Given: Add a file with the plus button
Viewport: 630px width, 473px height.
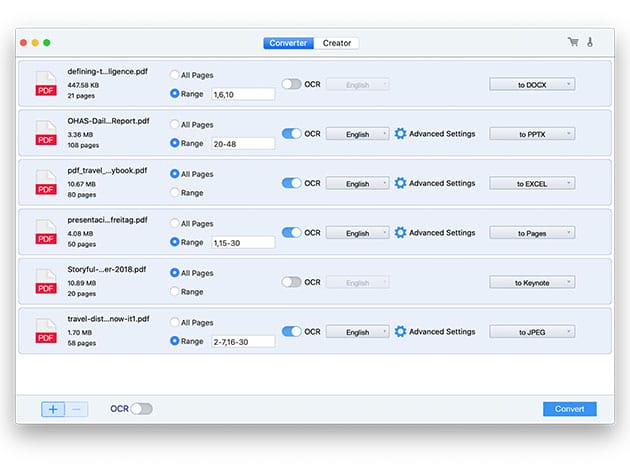Looking at the screenshot, I should coord(53,409).
